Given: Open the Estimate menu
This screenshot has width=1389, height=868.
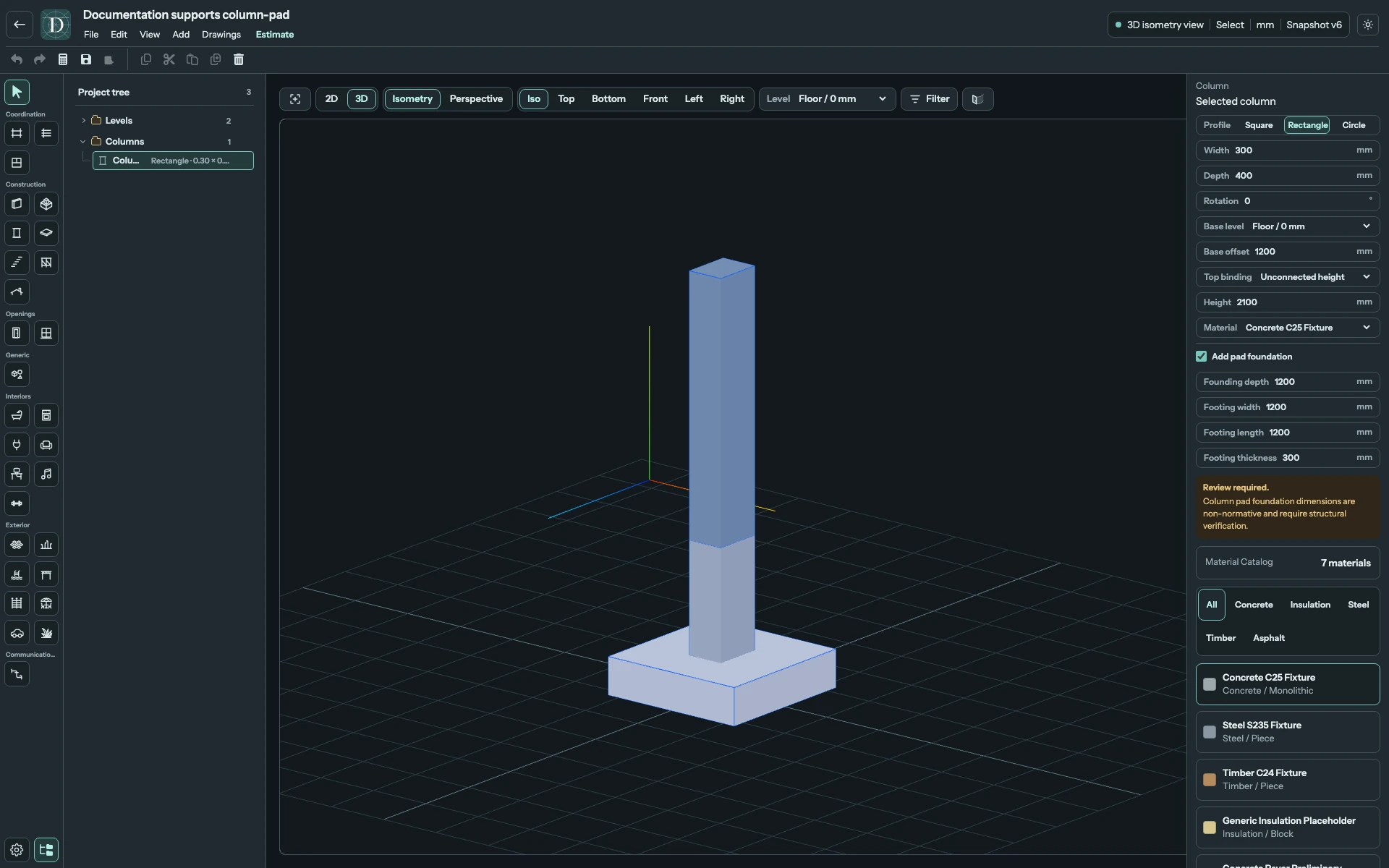Looking at the screenshot, I should pyautogui.click(x=275, y=35).
